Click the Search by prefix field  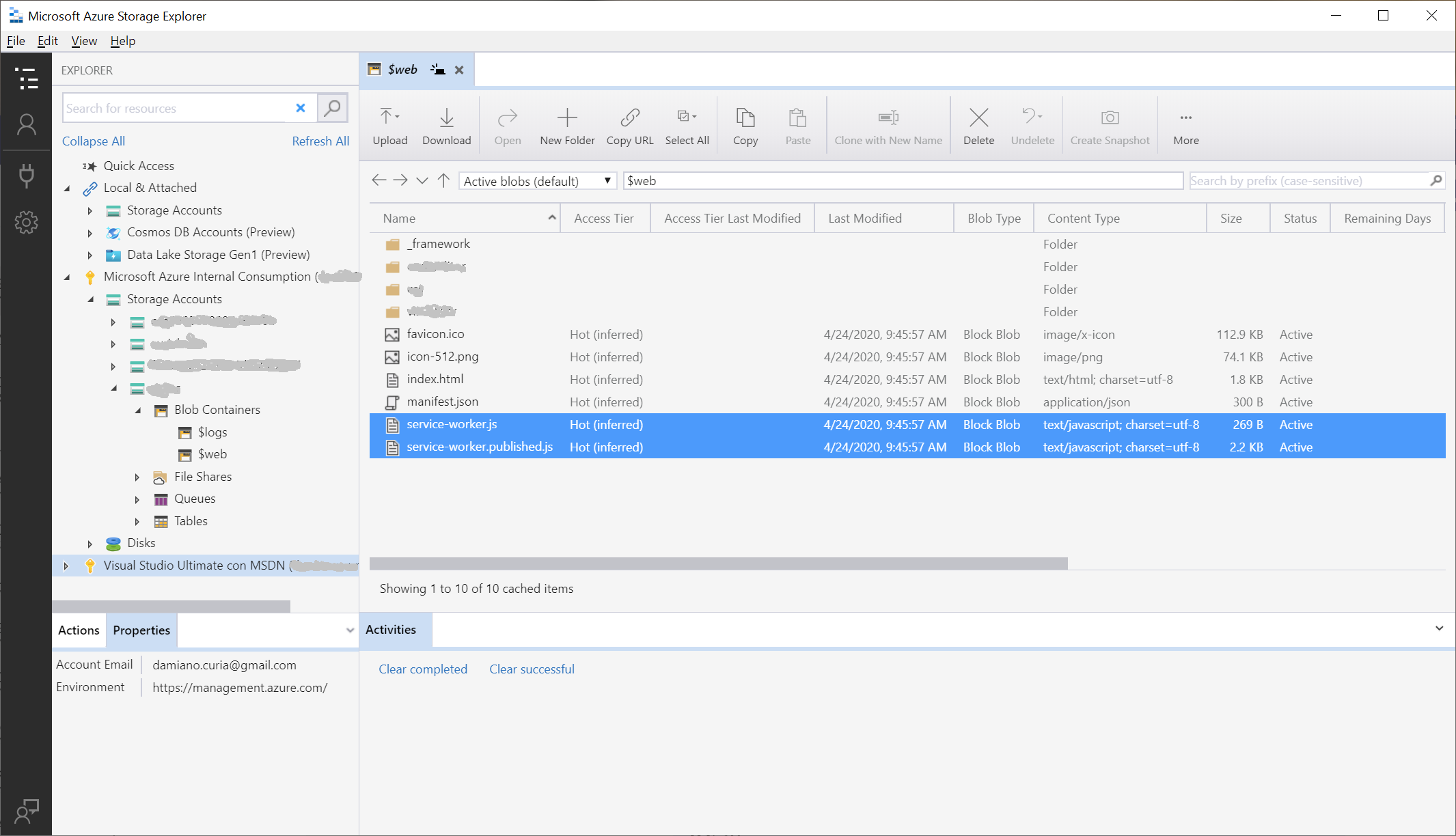pos(1308,180)
